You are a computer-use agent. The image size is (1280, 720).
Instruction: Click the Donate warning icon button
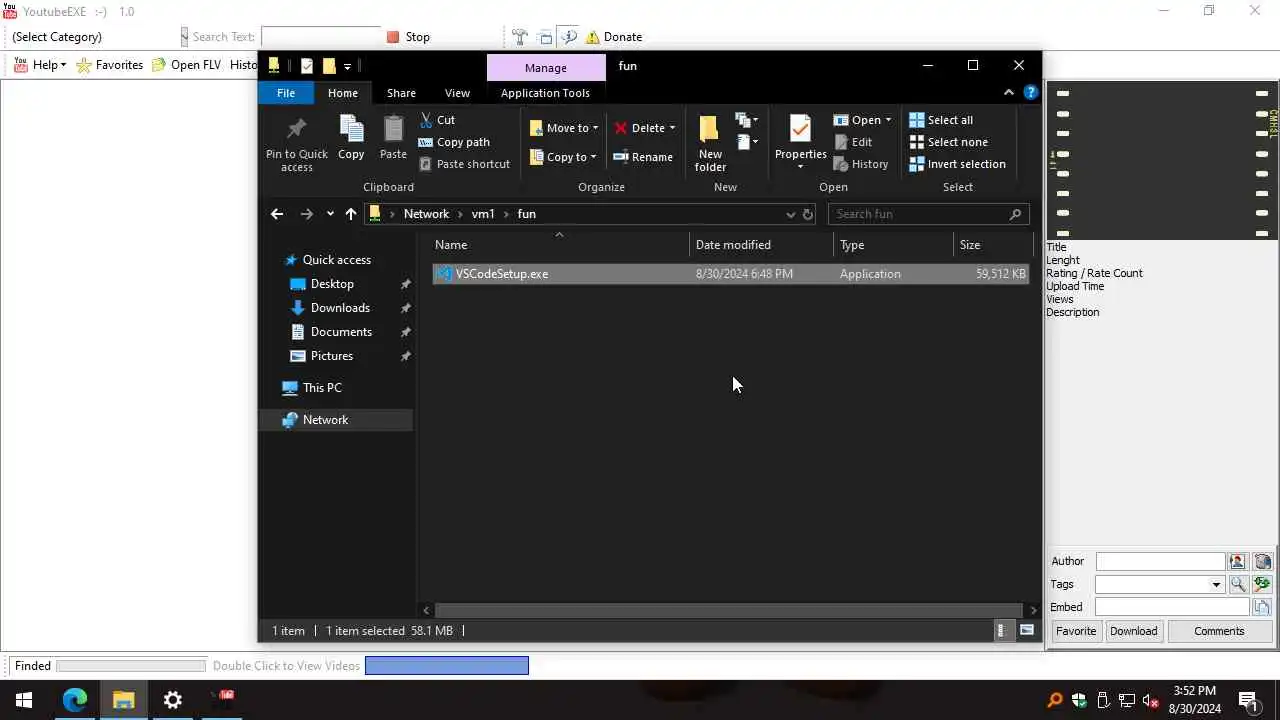[613, 37]
